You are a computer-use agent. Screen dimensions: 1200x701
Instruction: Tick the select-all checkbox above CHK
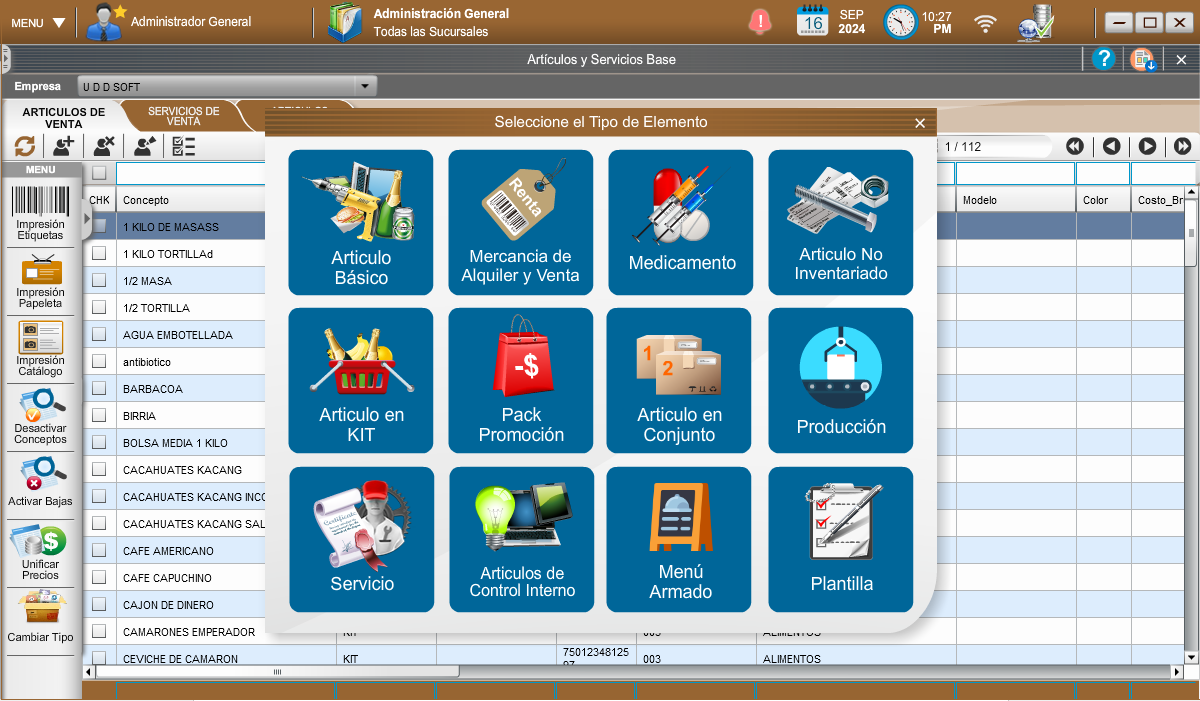pos(99,173)
